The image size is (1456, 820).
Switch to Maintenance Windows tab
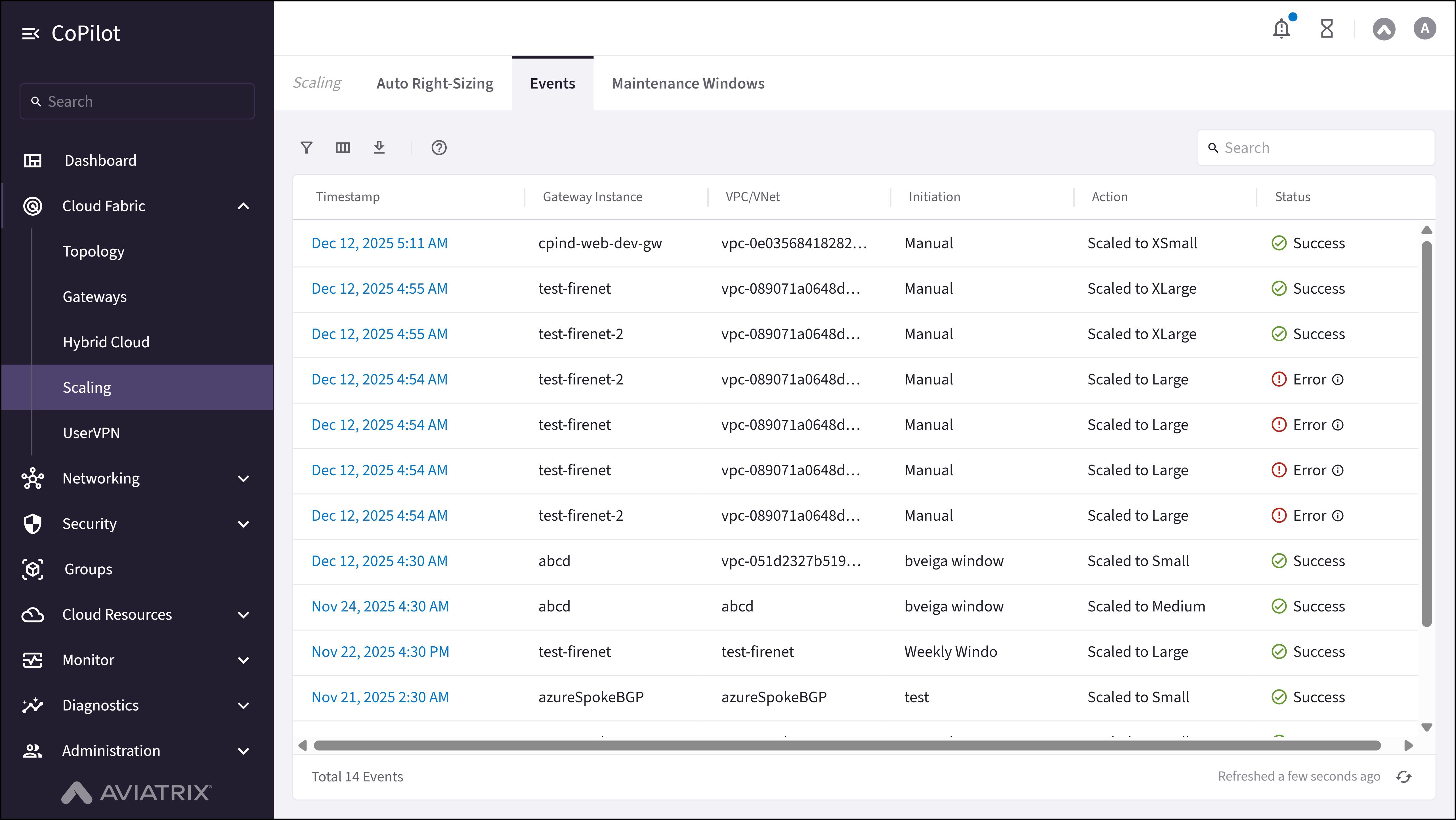coord(688,83)
